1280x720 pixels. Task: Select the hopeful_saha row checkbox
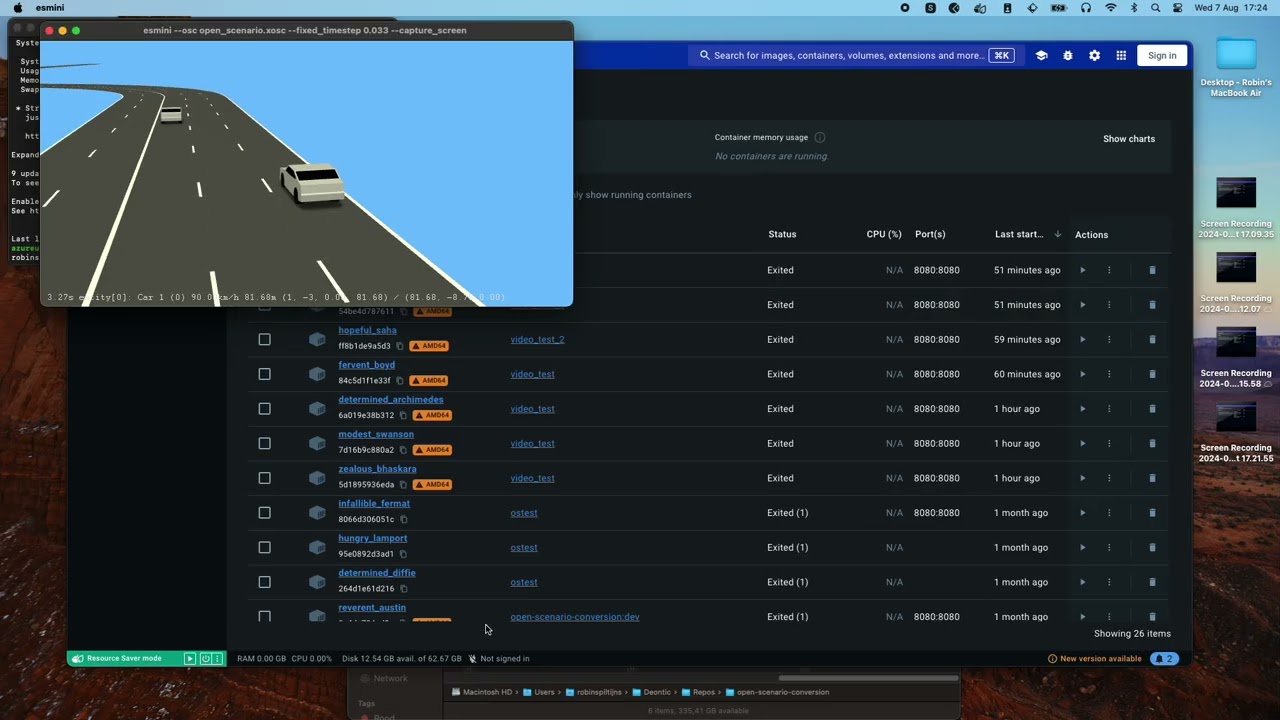pos(264,339)
